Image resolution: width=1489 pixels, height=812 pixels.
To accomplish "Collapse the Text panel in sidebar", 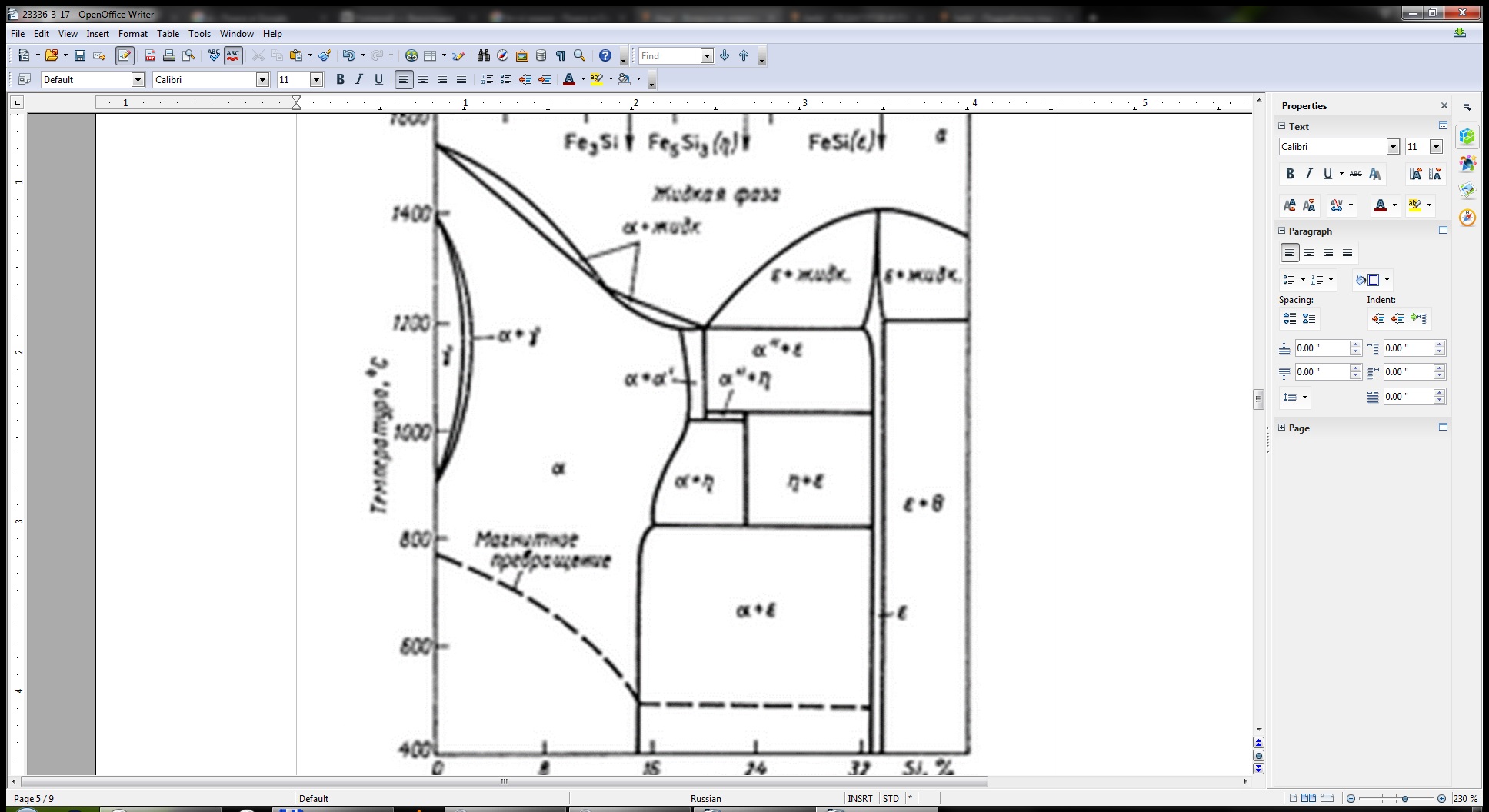I will pos(1282,126).
